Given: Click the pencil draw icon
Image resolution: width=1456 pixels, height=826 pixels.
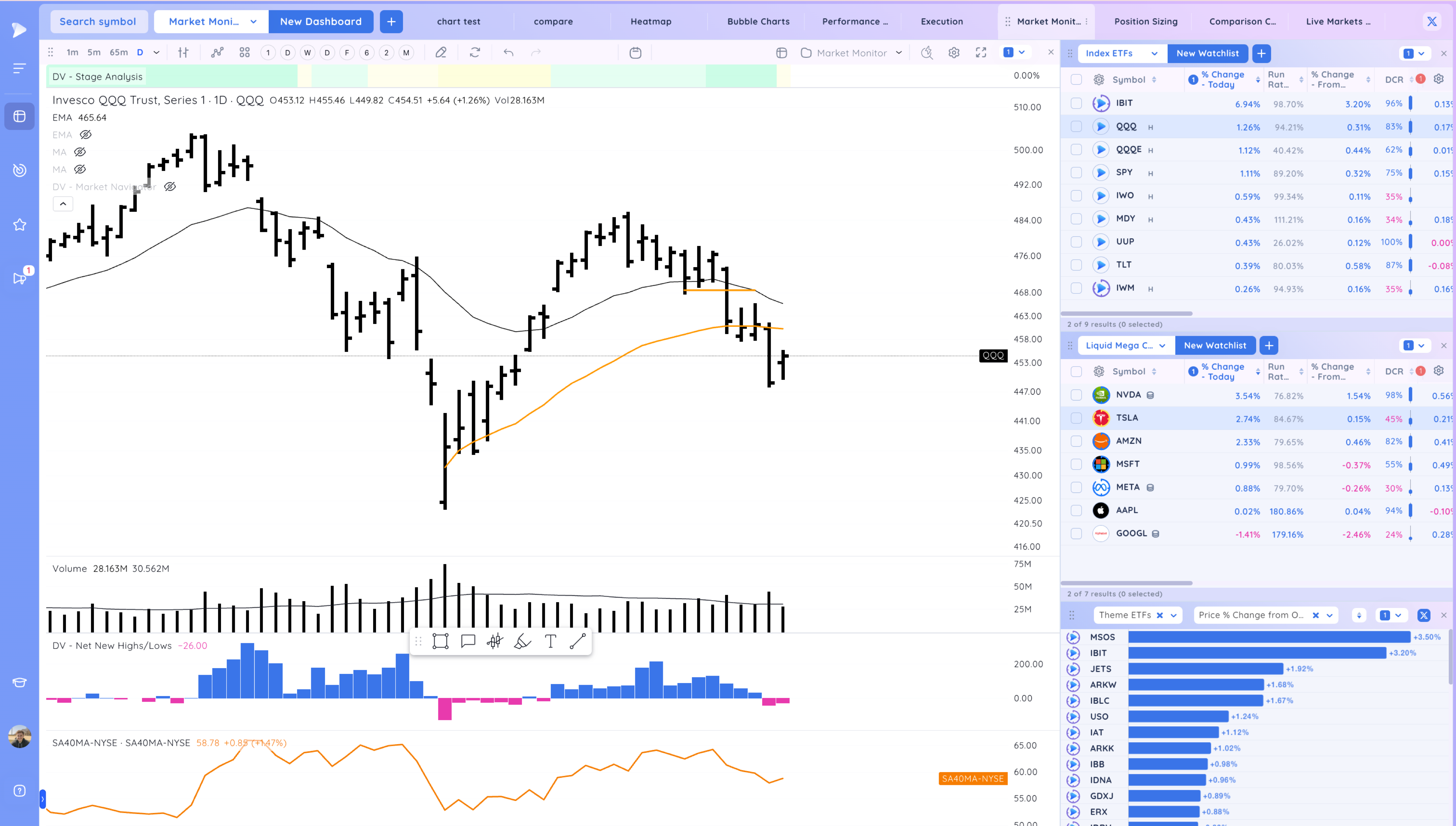Looking at the screenshot, I should [x=441, y=53].
